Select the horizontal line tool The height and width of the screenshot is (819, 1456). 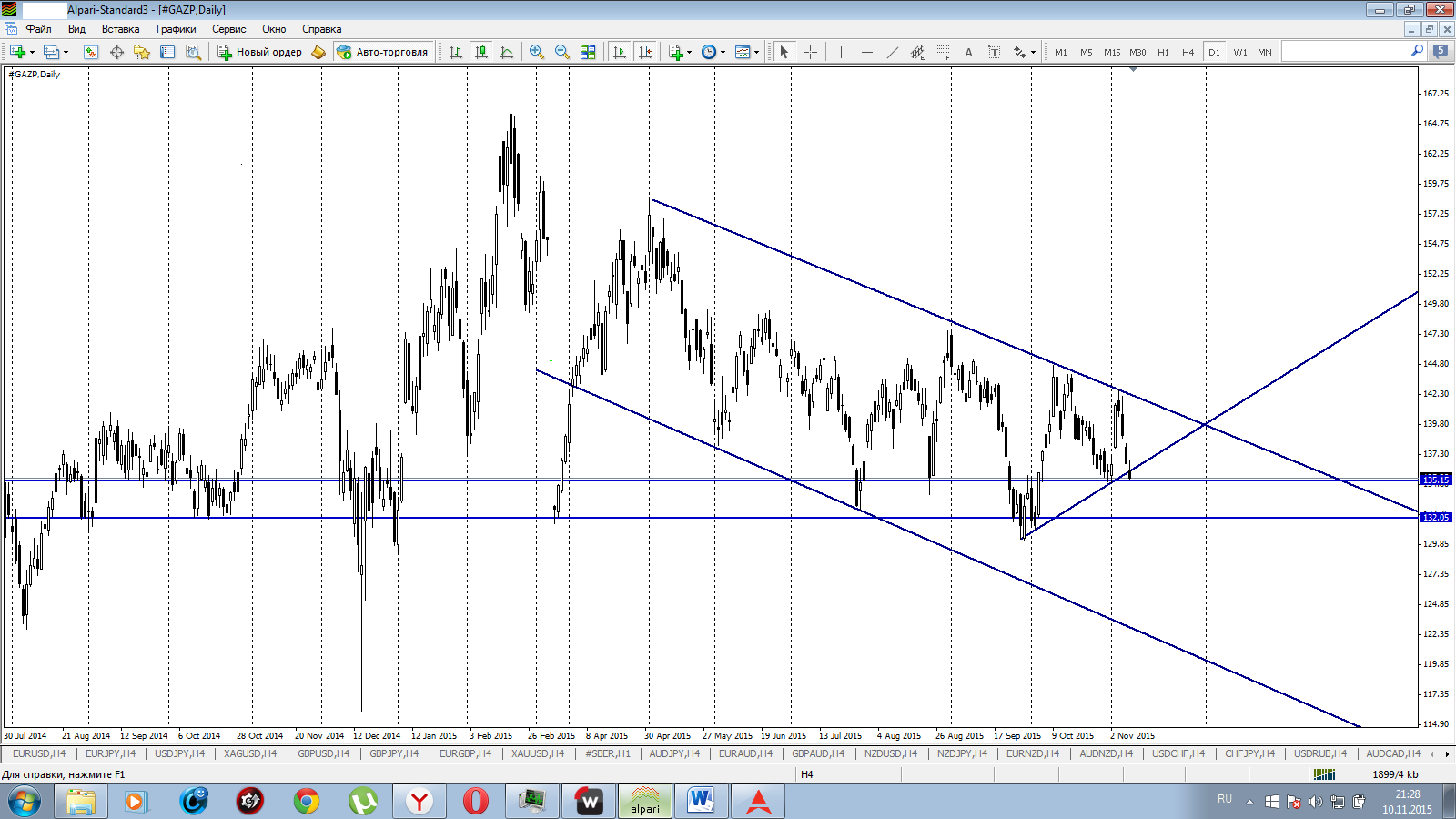pyautogui.click(x=866, y=52)
